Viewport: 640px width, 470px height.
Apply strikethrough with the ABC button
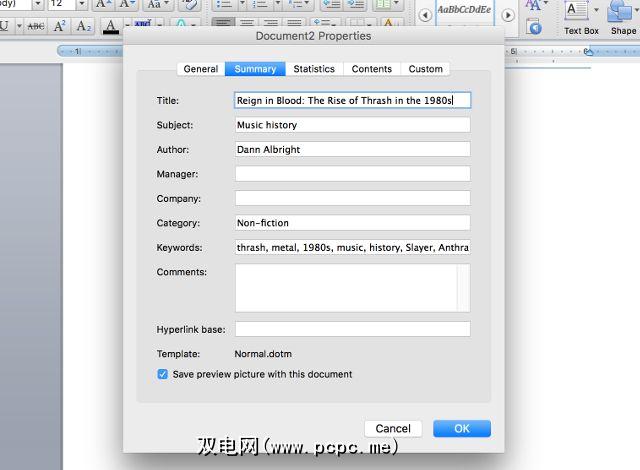[36, 26]
